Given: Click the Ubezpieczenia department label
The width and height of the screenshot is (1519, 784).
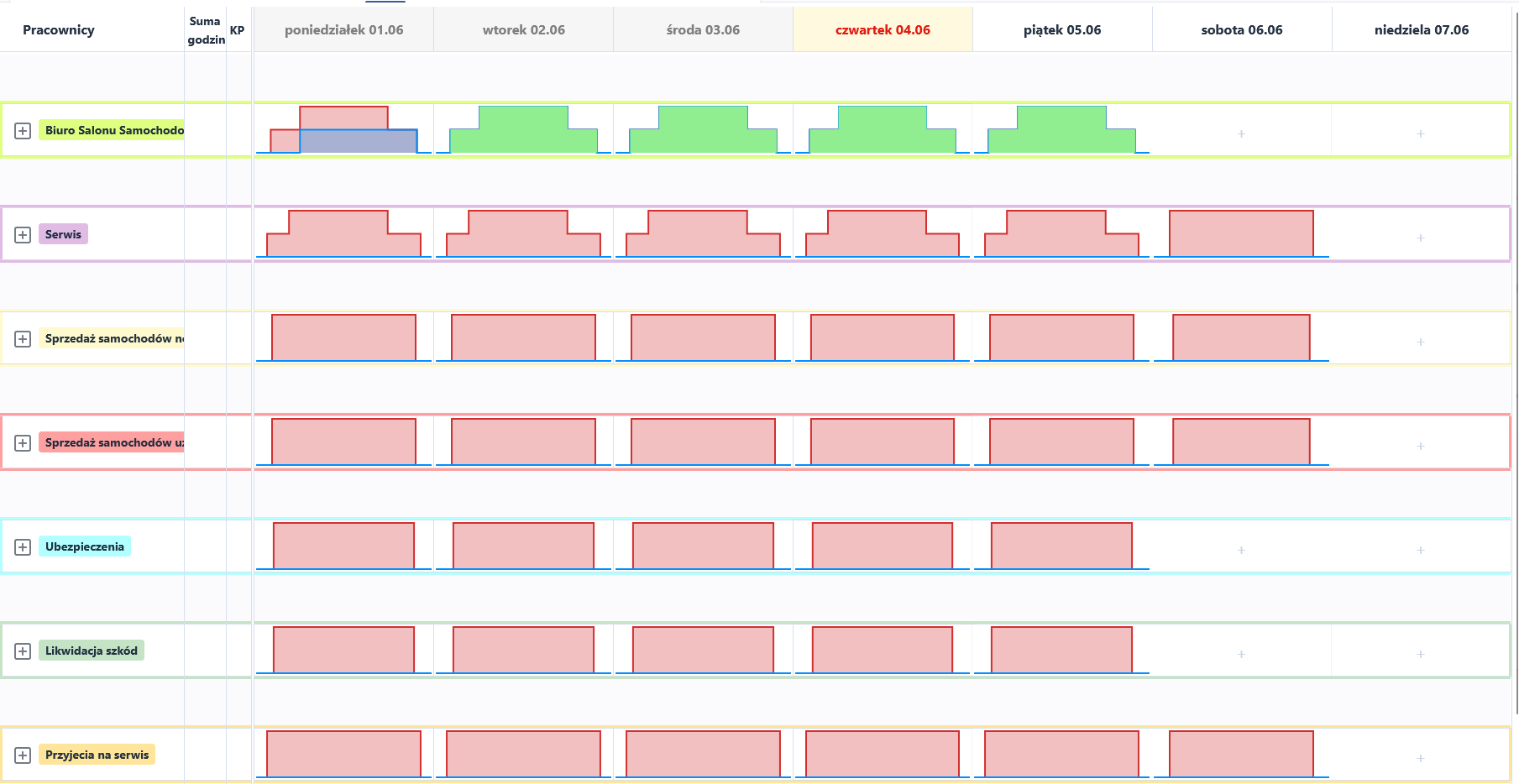Looking at the screenshot, I should pos(84,546).
